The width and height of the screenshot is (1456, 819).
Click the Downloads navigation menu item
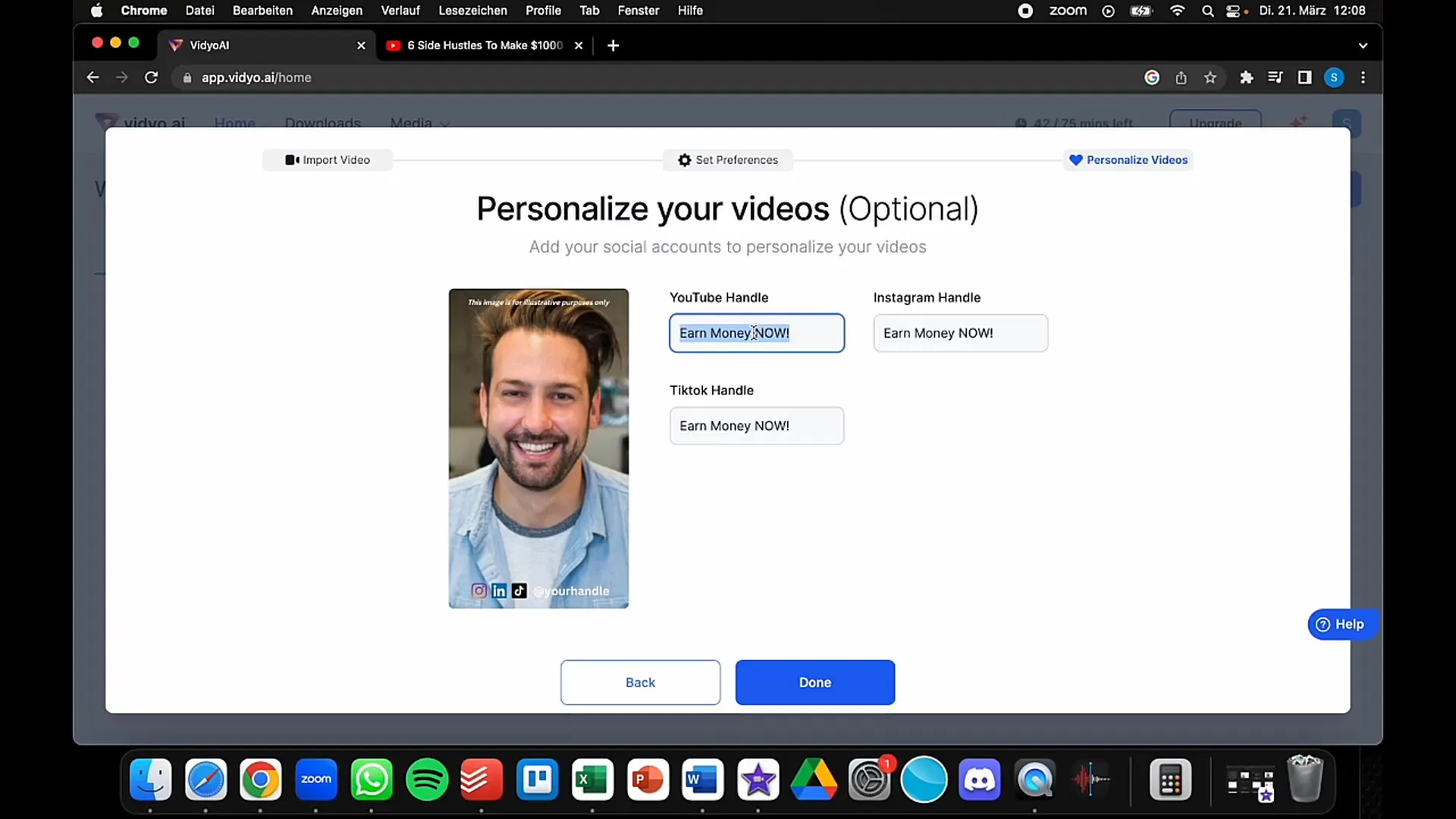pos(323,122)
